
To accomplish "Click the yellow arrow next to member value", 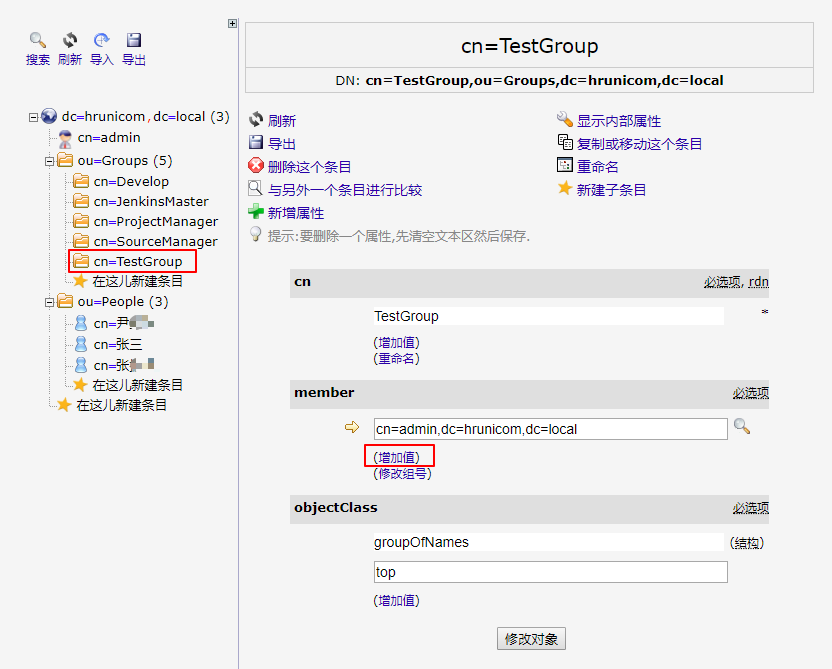I will tap(351, 428).
